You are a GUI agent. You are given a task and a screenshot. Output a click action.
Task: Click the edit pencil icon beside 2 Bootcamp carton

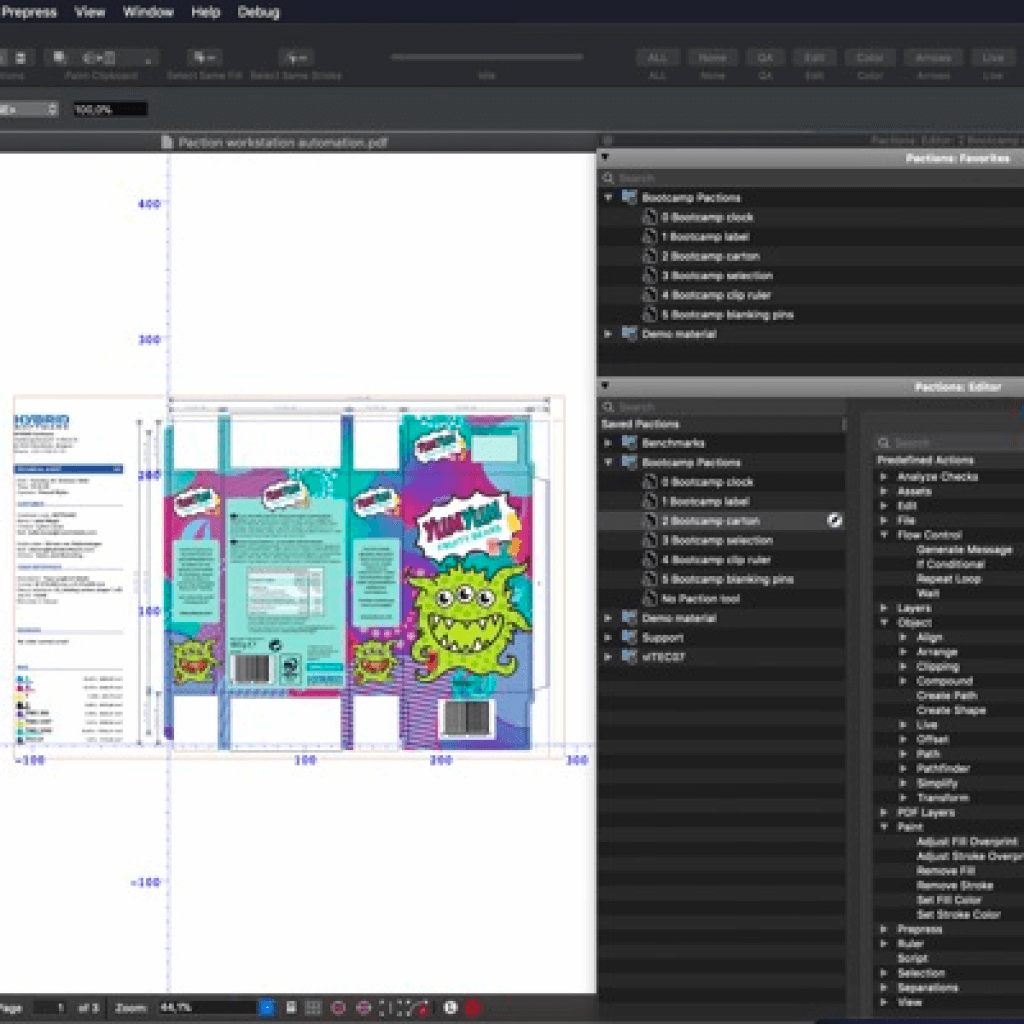pyautogui.click(x=836, y=520)
